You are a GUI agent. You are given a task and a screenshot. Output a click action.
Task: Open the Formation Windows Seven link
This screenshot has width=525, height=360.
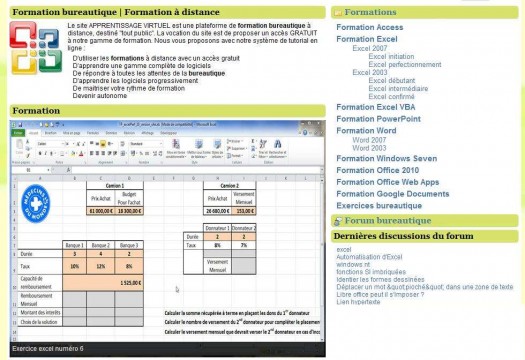(x=386, y=158)
